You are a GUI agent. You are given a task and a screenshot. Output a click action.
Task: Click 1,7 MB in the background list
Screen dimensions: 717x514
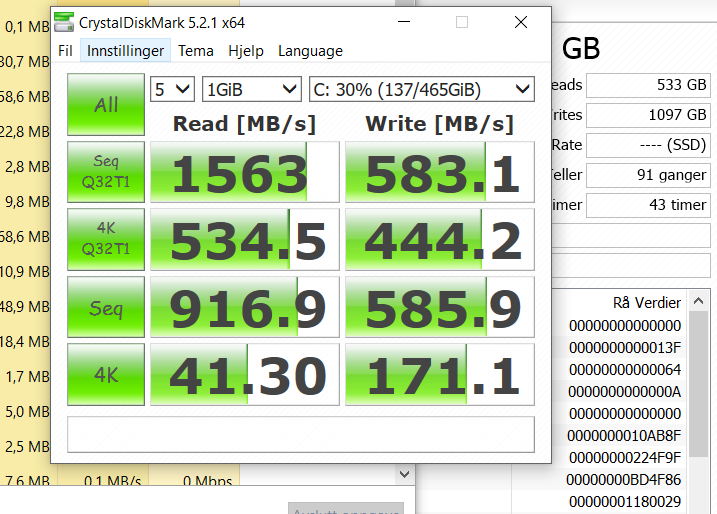click(27, 377)
